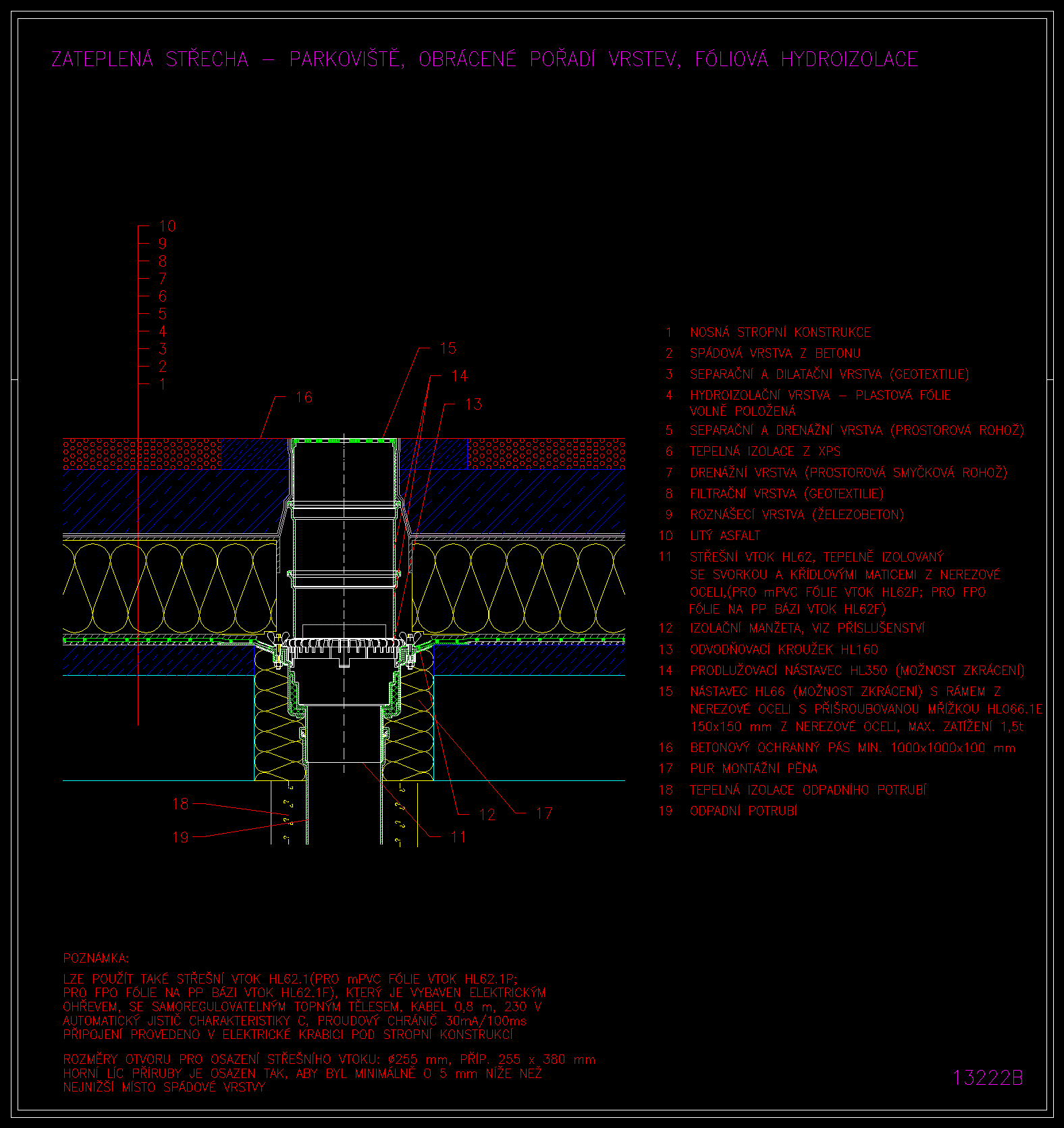Click legend entry 'PRODLUŽOVACÍ NÁSTAVEC HL350'
The image size is (1064, 1128).
tap(857, 670)
